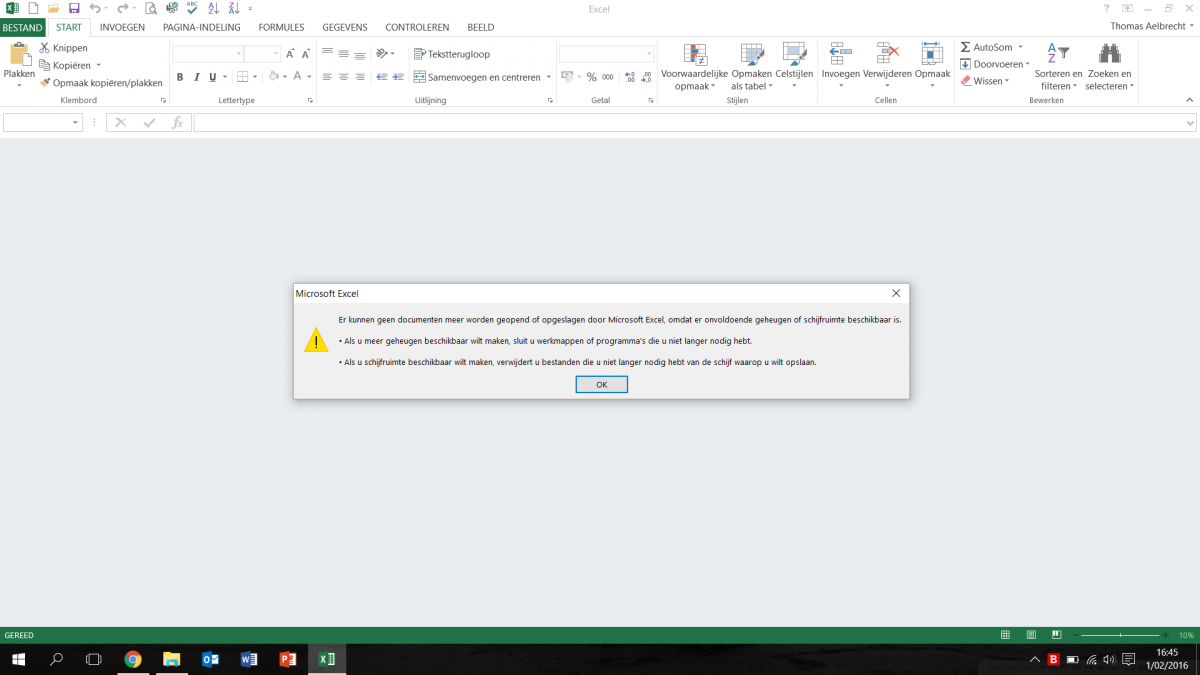1200x675 pixels.
Task: Switch to the BEELD tab
Action: (481, 28)
